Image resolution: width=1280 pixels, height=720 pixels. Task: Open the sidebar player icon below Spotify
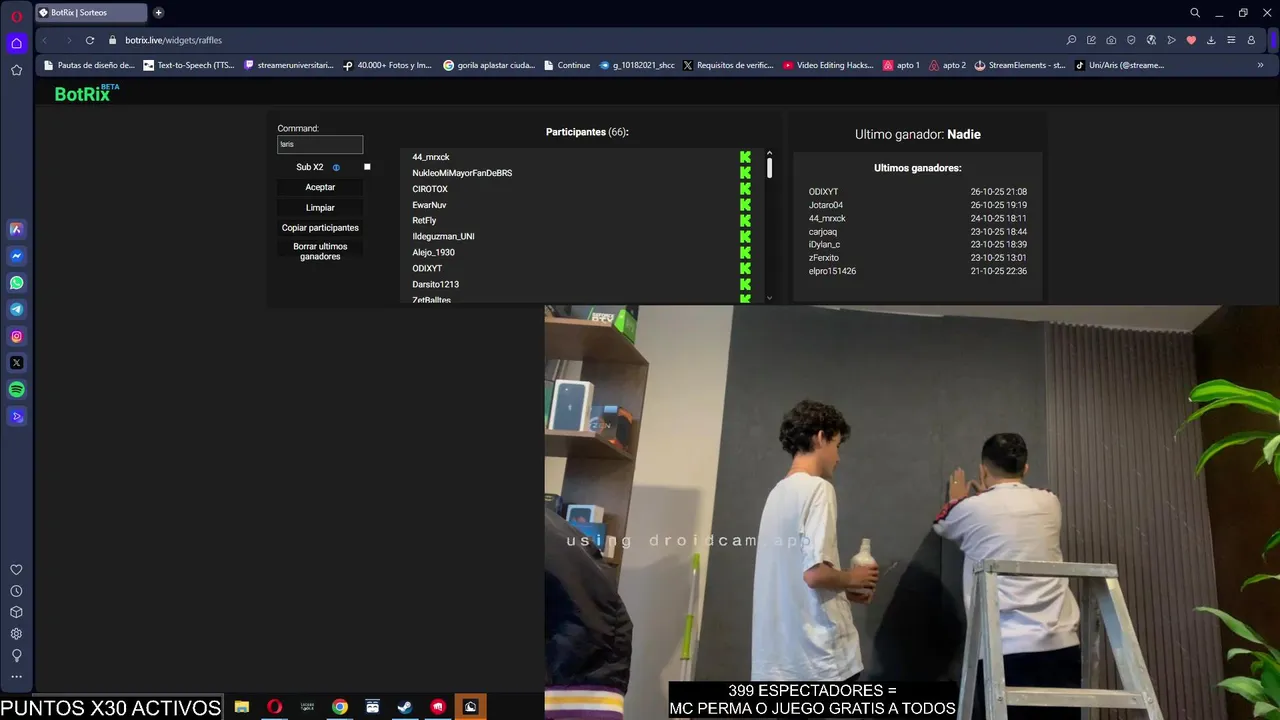tap(16, 417)
